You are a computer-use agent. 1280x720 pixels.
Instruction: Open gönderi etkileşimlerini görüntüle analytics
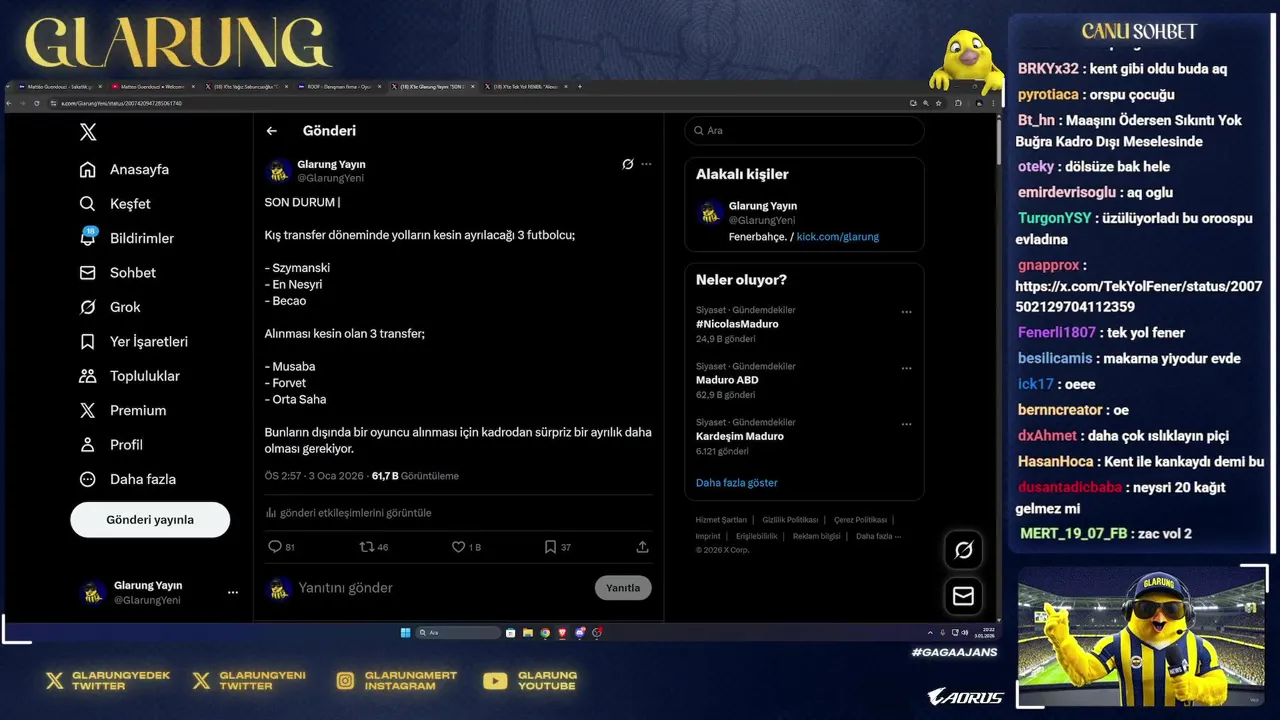pos(348,513)
